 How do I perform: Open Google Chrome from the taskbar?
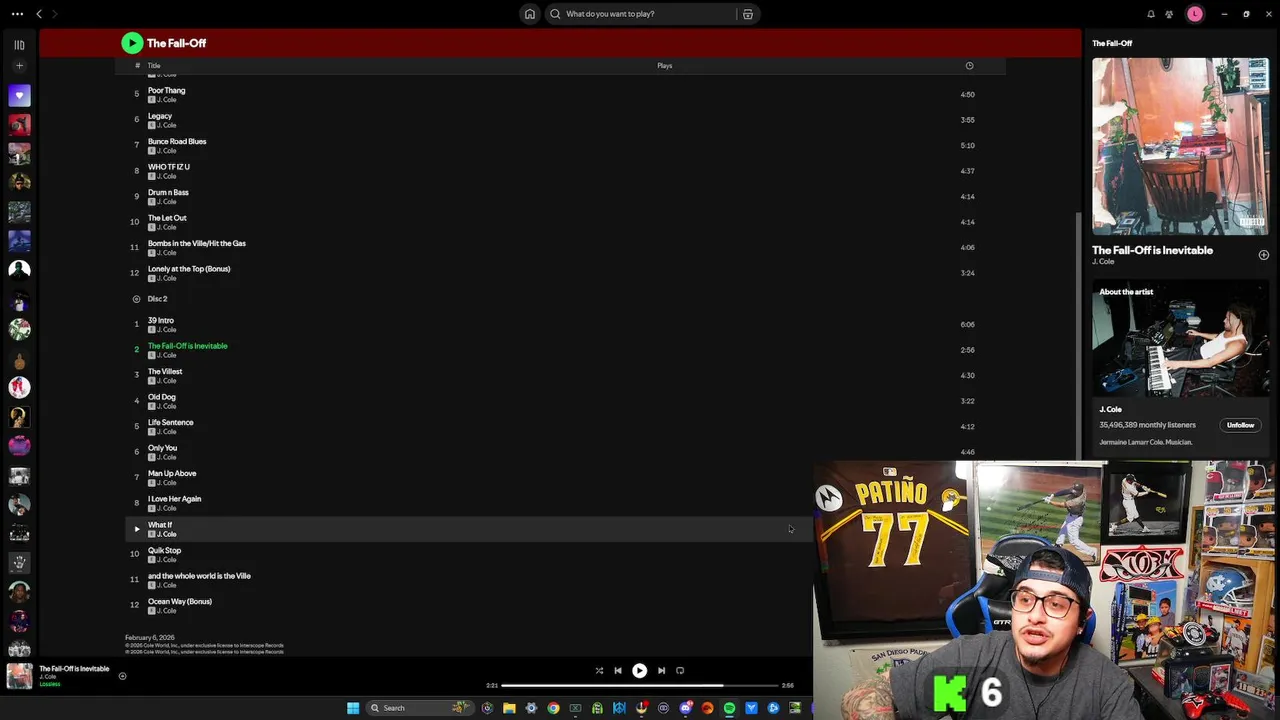click(x=553, y=708)
